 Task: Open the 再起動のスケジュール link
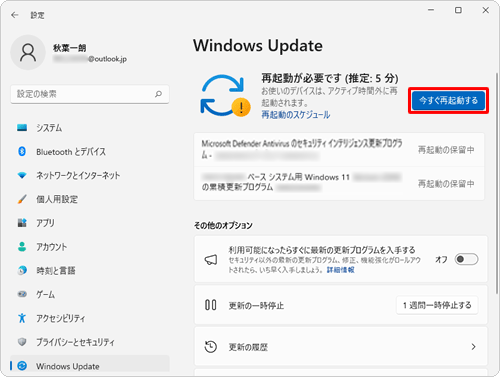click(x=296, y=115)
